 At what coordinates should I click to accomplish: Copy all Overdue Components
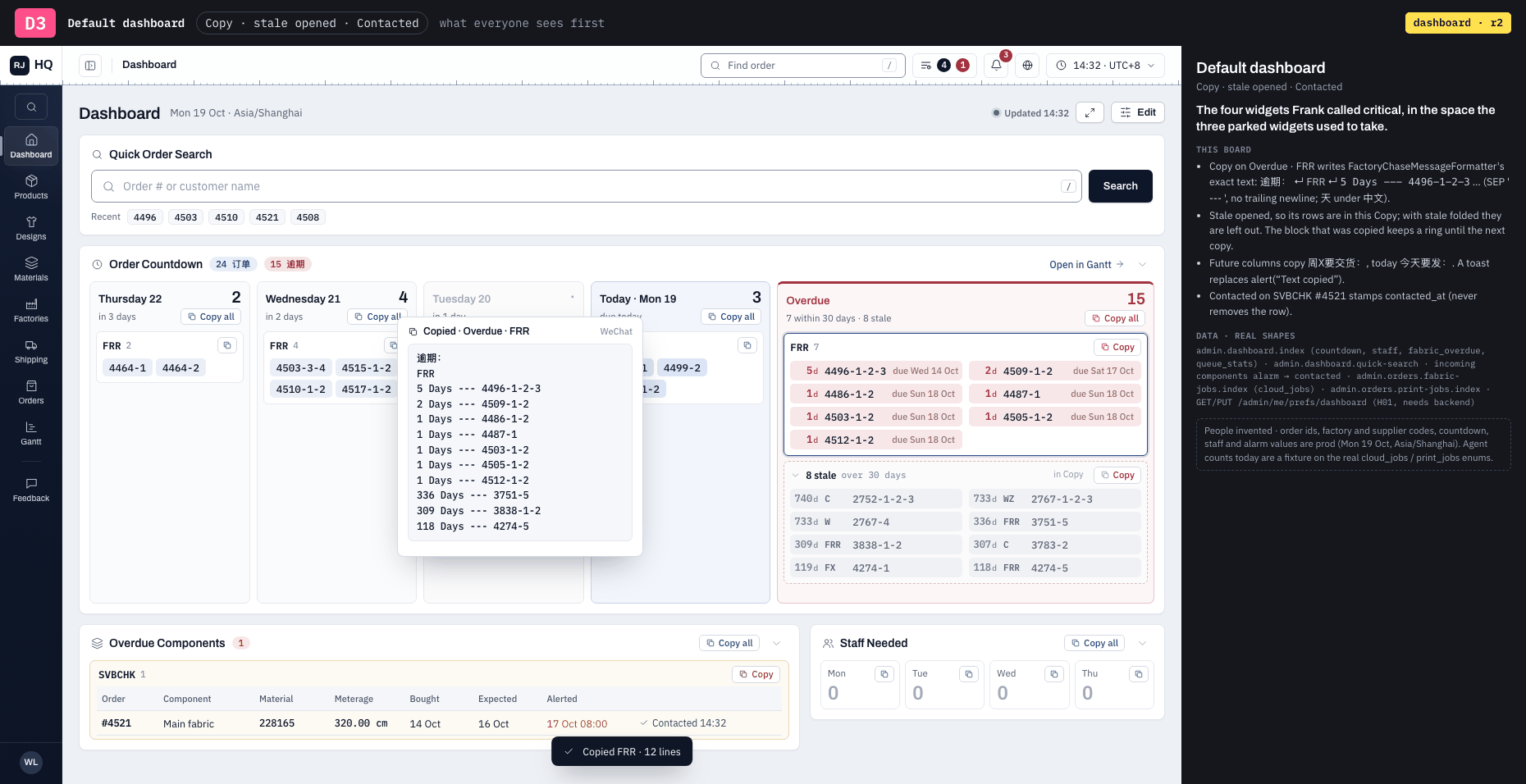(729, 643)
